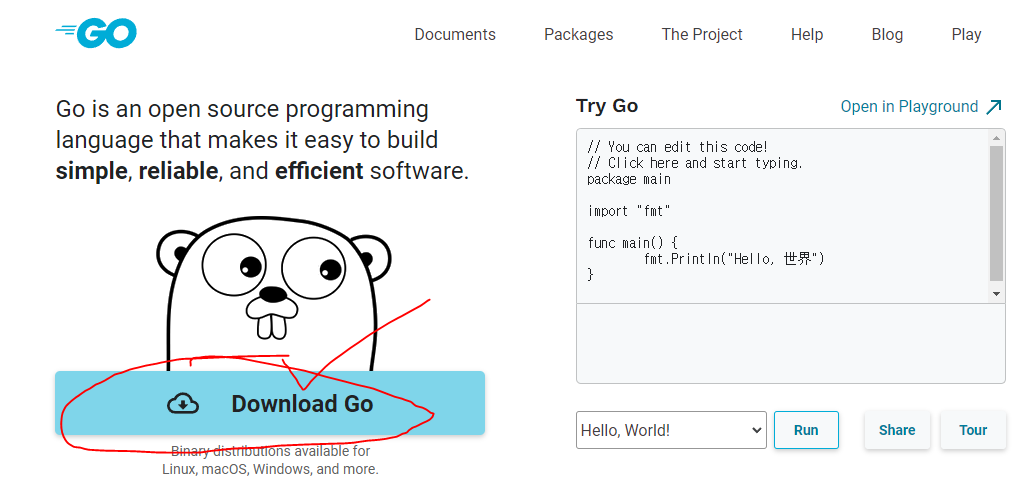This screenshot has width=1035, height=489.
Task: Click inside the Go code editor text area
Action: click(783, 216)
